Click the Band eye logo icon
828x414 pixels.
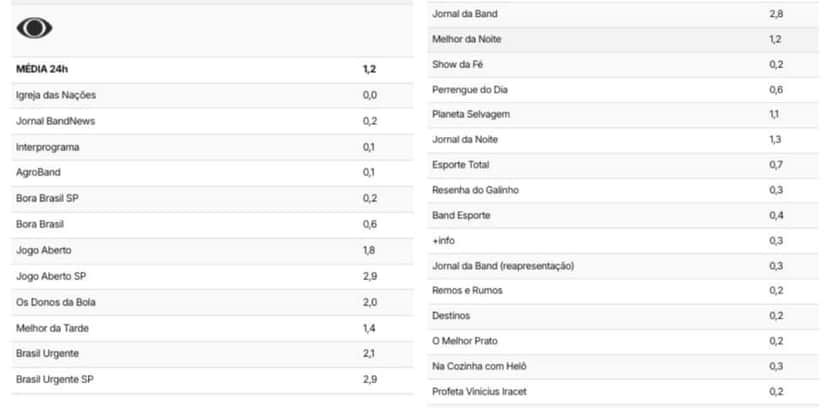(x=34, y=28)
